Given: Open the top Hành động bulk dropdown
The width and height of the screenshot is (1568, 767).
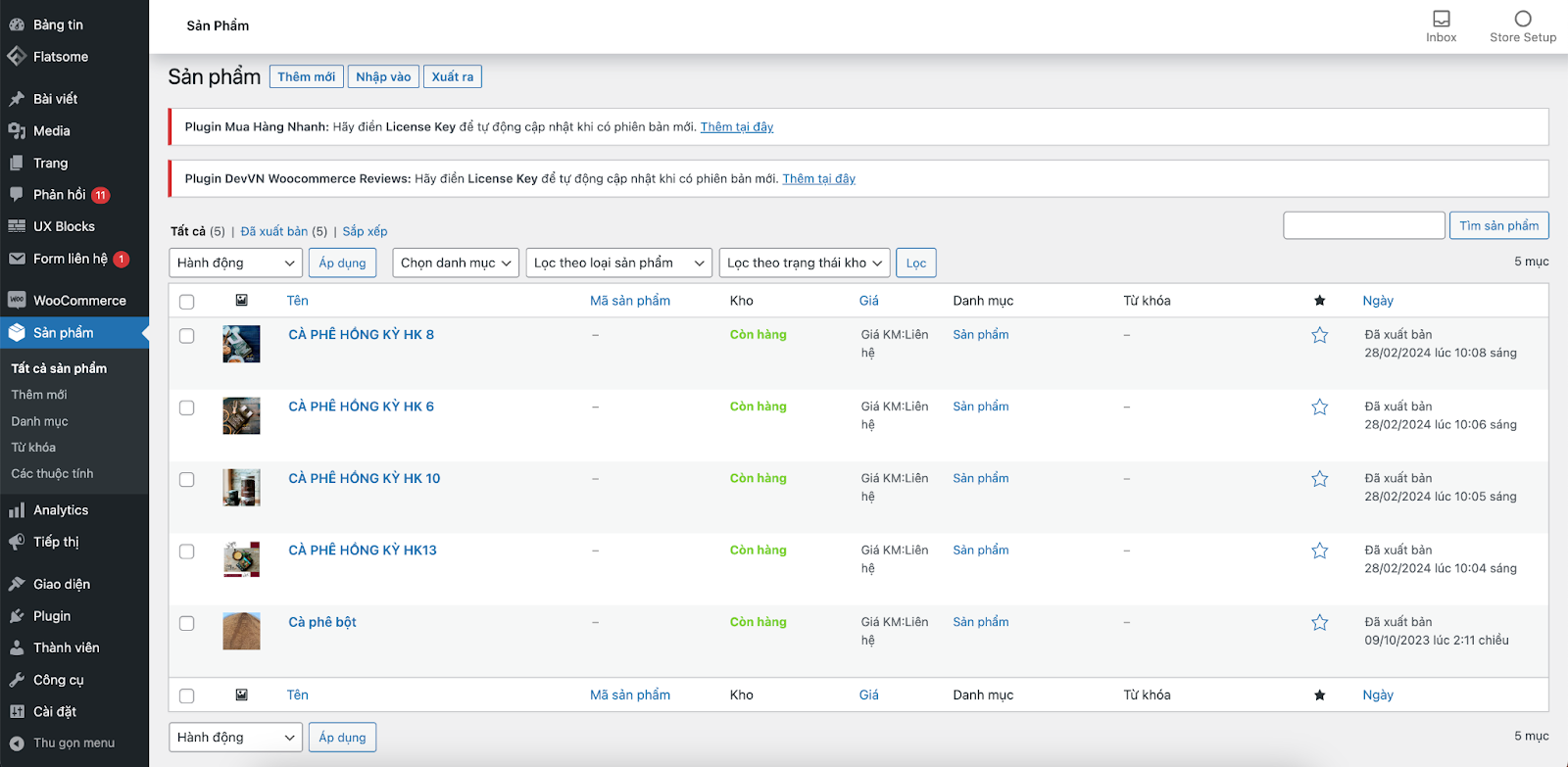Looking at the screenshot, I should (235, 264).
